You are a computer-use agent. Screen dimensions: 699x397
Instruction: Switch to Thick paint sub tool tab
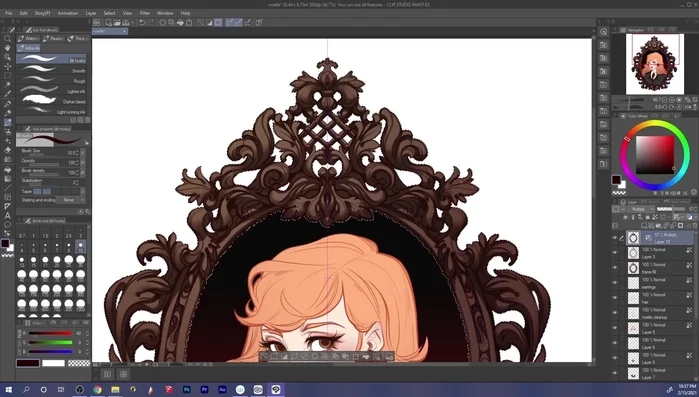77,39
